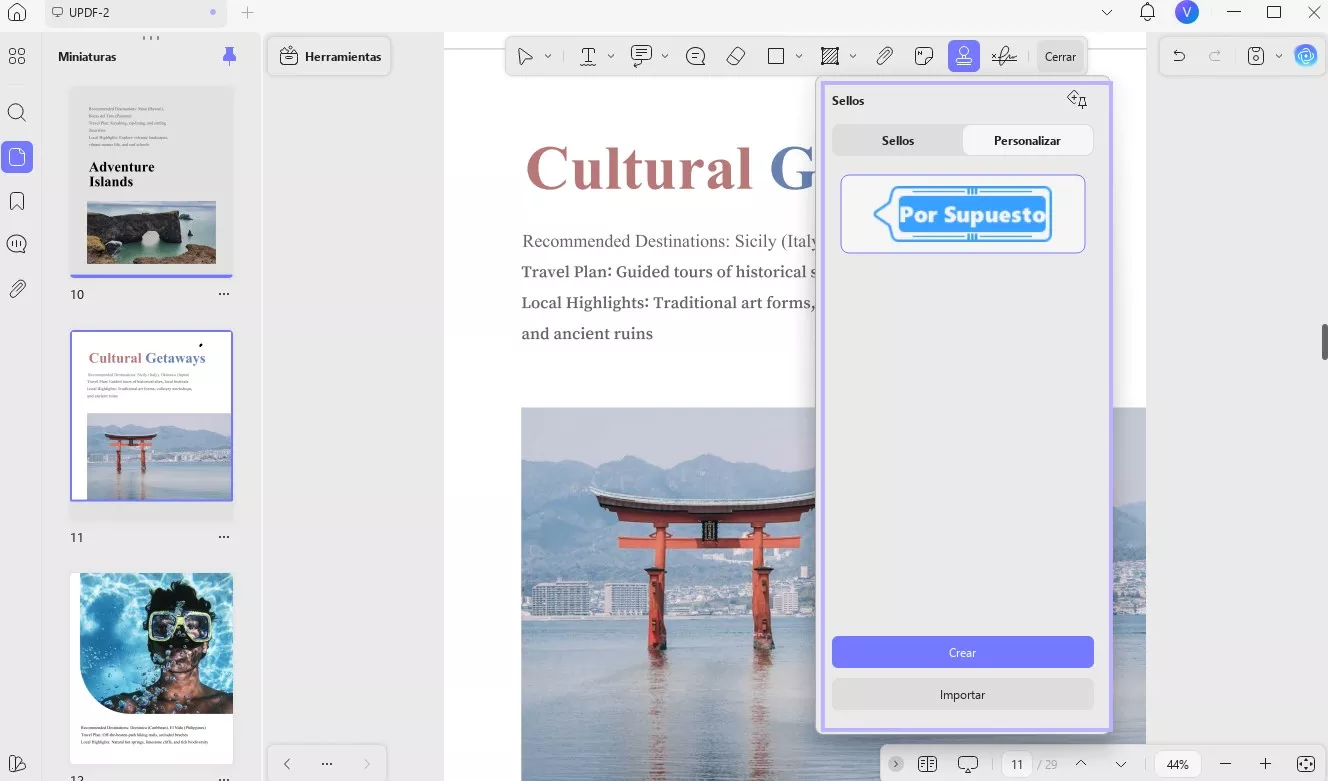Toggle the stamp tool in toolbar
Screen dimensions: 1328x781
pyautogui.click(x=964, y=56)
